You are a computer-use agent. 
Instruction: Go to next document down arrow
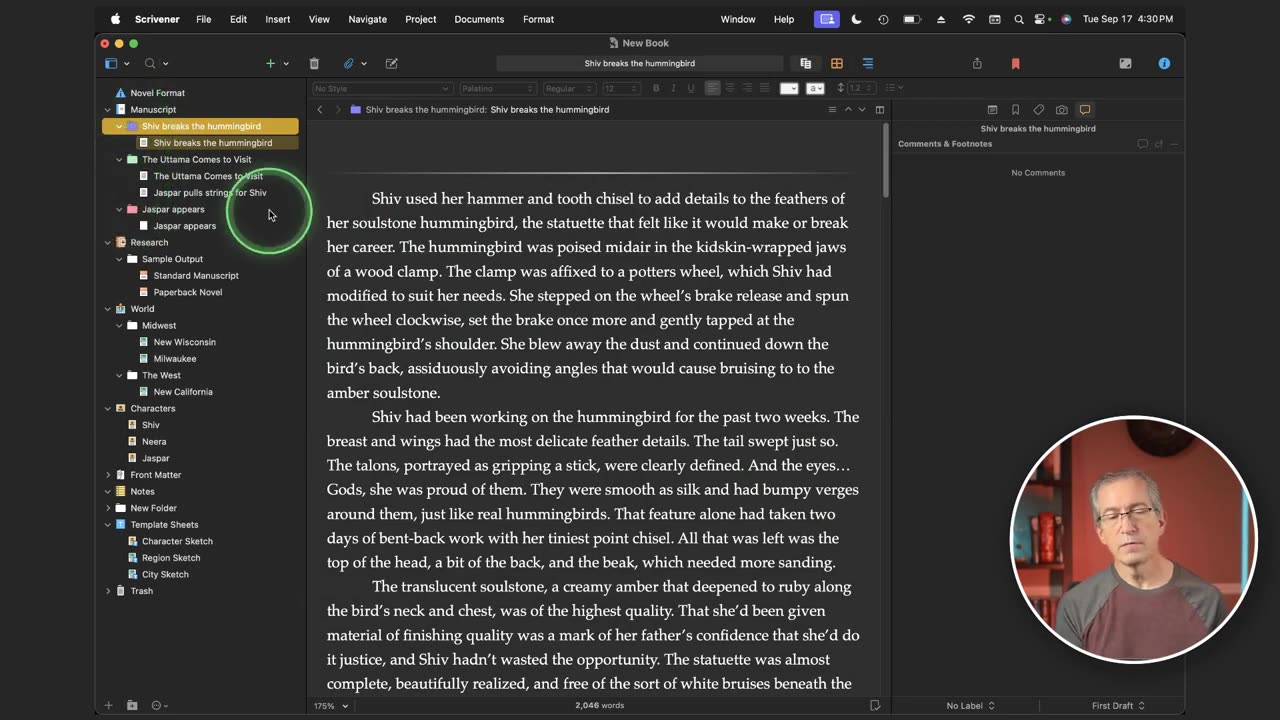pos(862,110)
